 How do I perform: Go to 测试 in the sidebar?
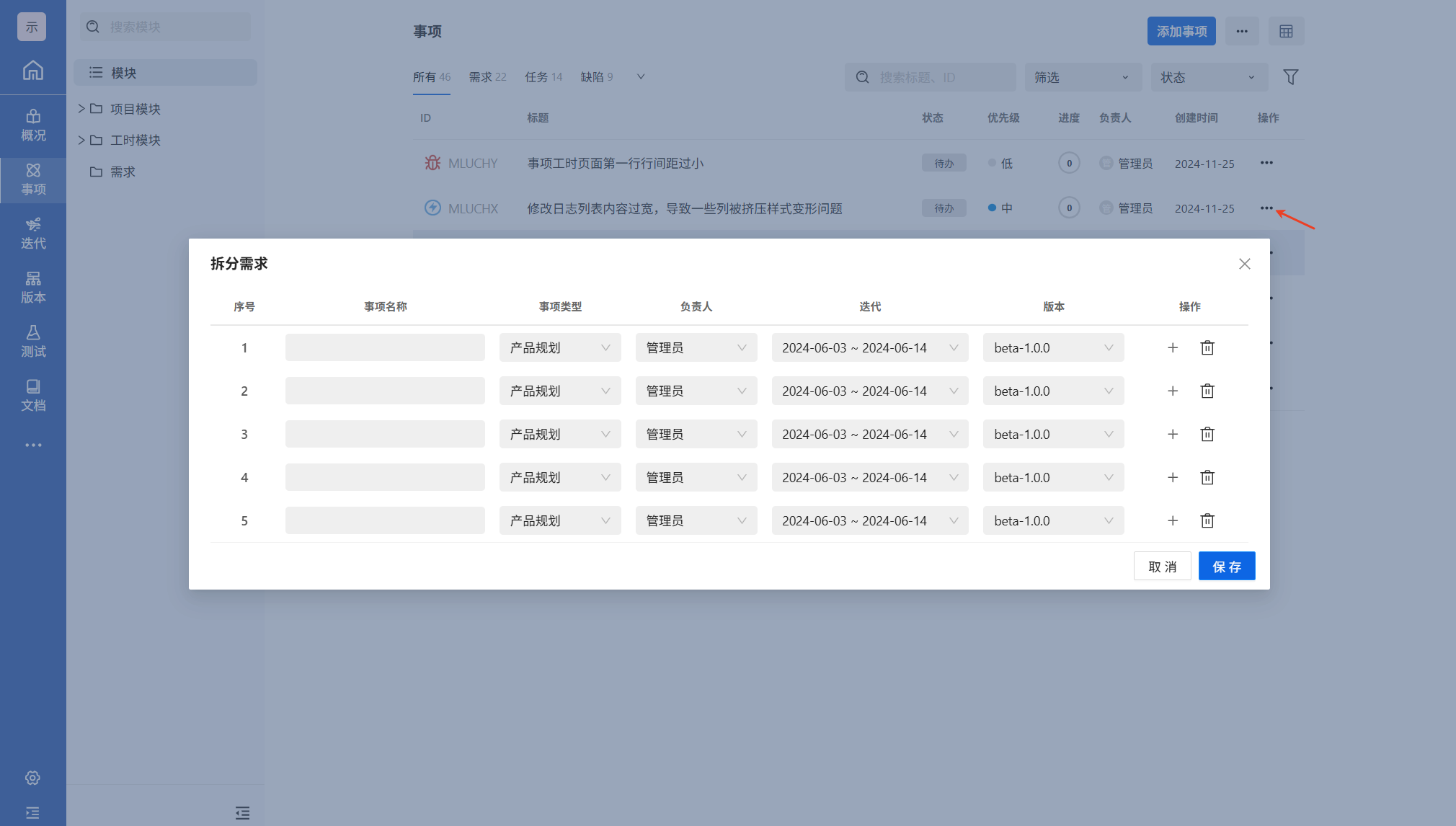33,341
